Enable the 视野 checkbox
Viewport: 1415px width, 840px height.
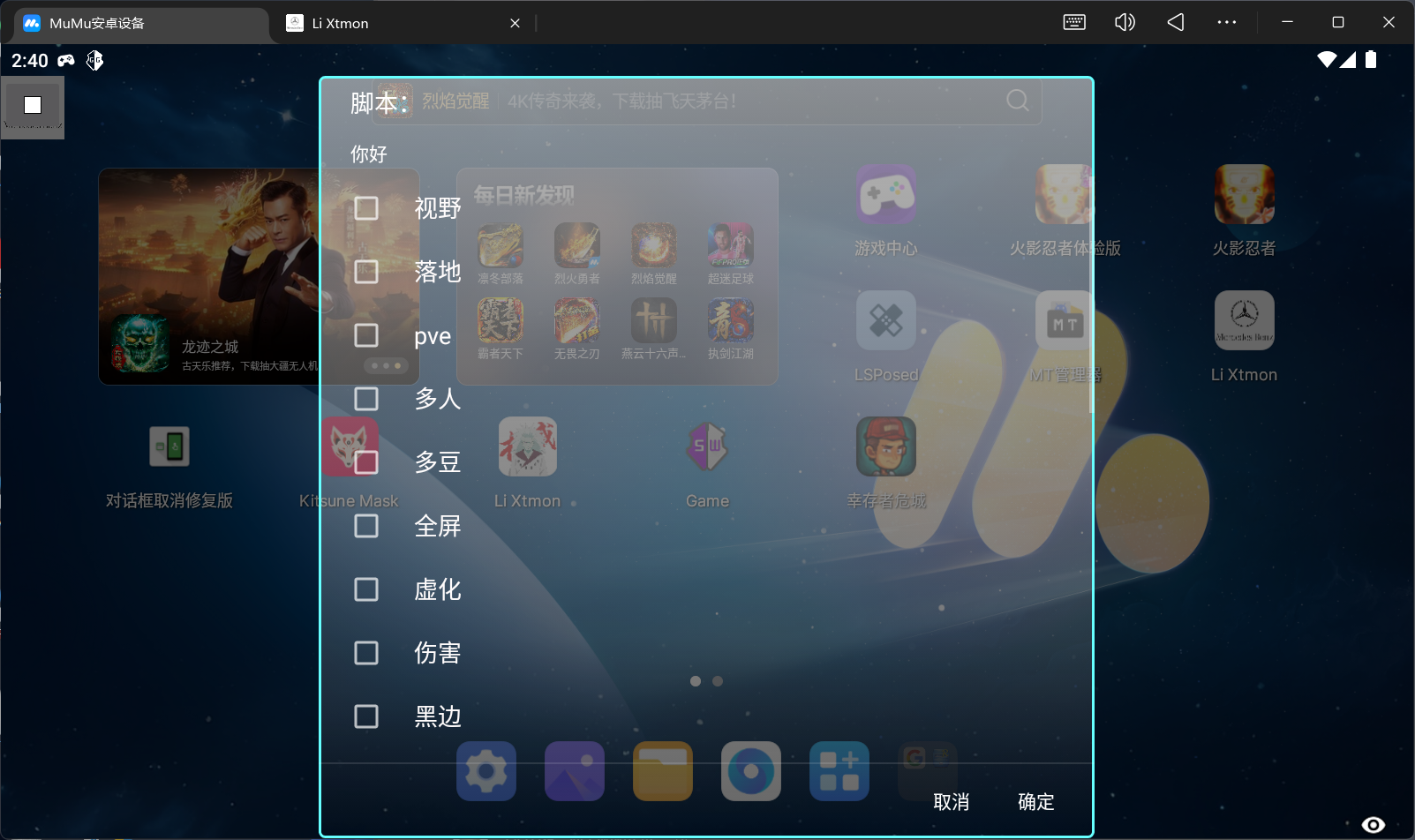tap(366, 208)
